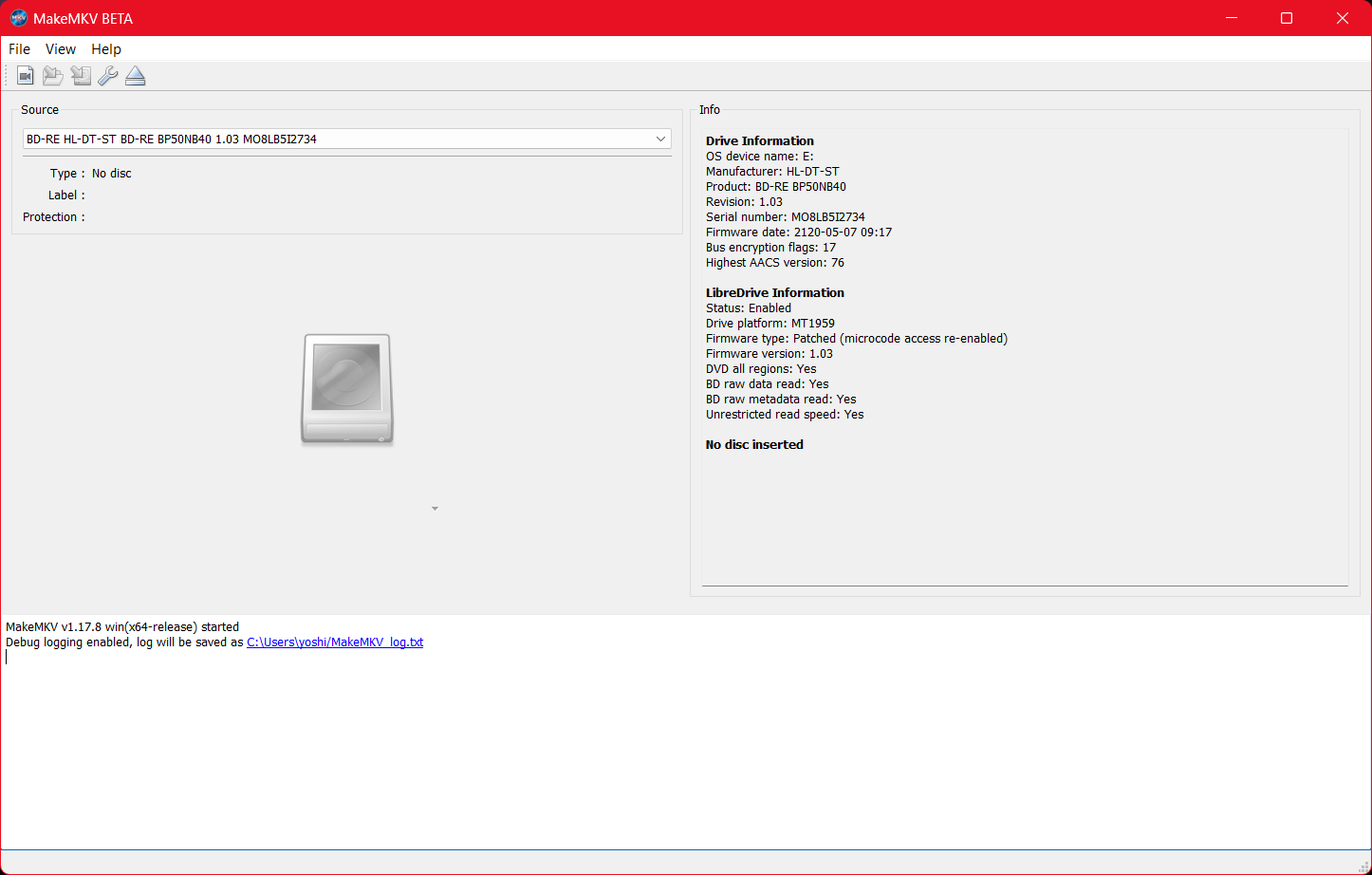The height and width of the screenshot is (875, 1372).
Task: Click 'BD raw metadata read: Yes' text
Action: (781, 400)
